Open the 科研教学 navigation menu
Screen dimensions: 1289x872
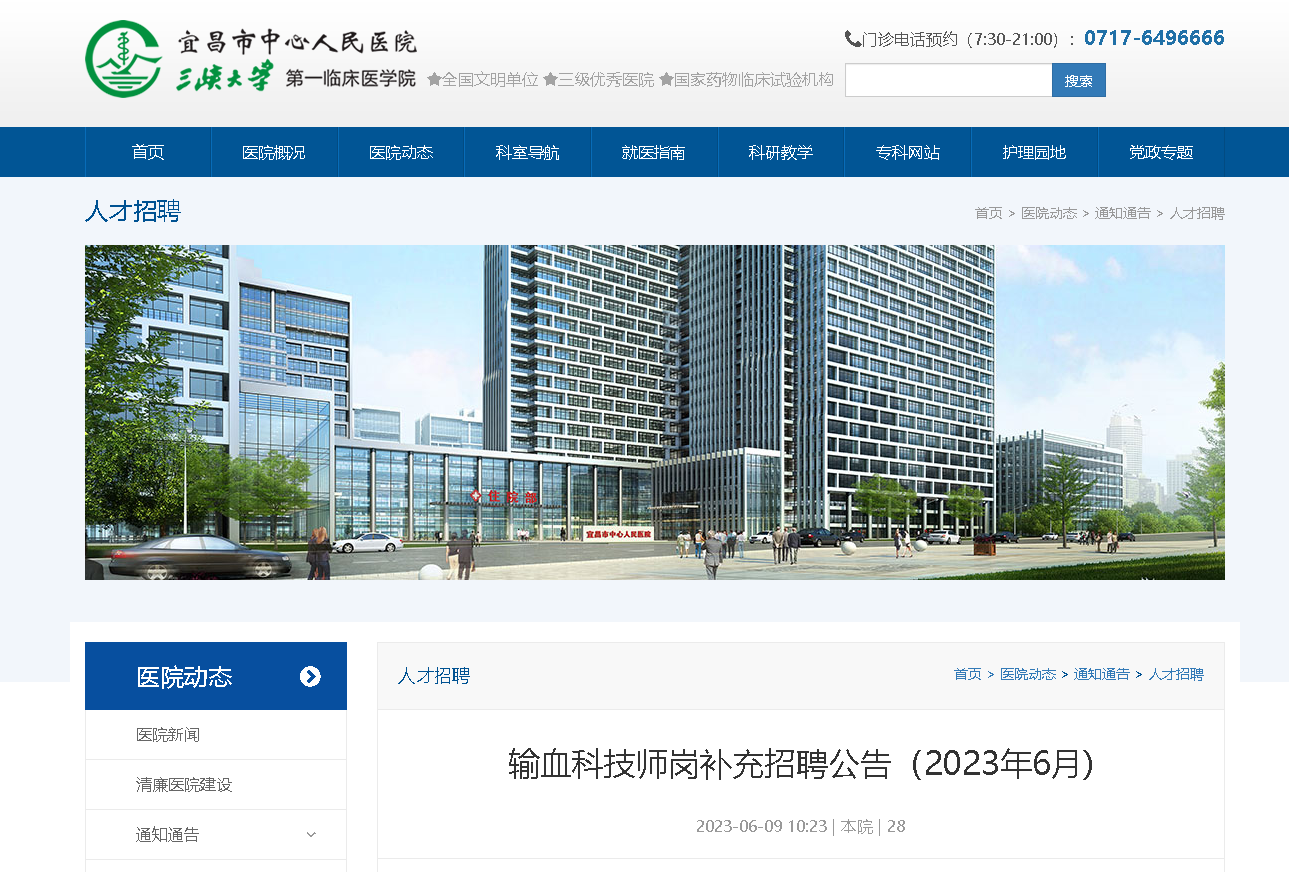pos(781,152)
